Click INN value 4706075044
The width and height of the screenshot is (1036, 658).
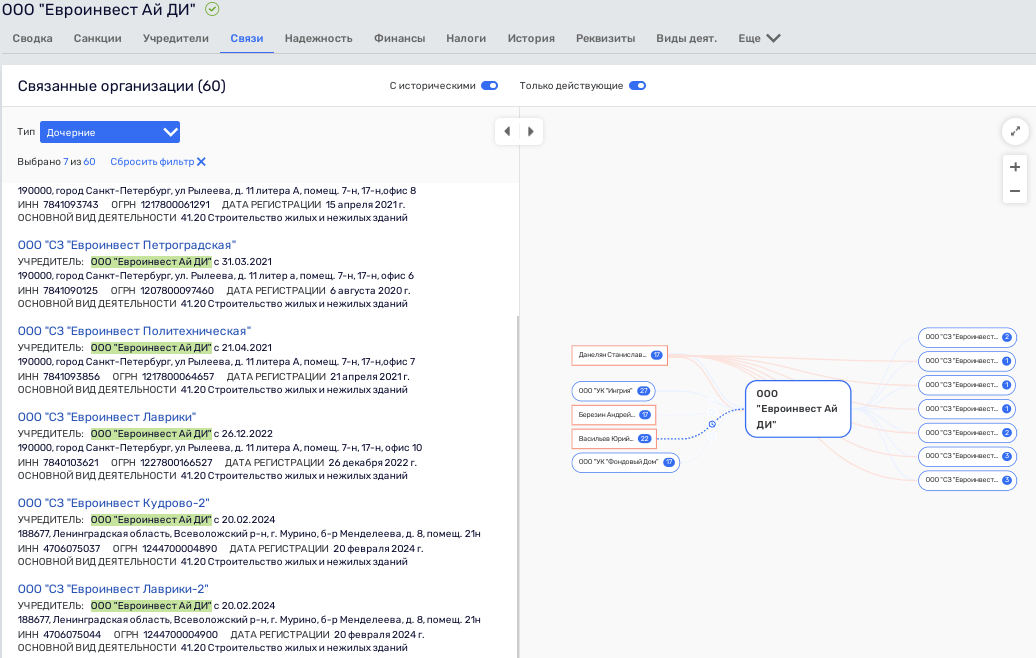coord(72,635)
